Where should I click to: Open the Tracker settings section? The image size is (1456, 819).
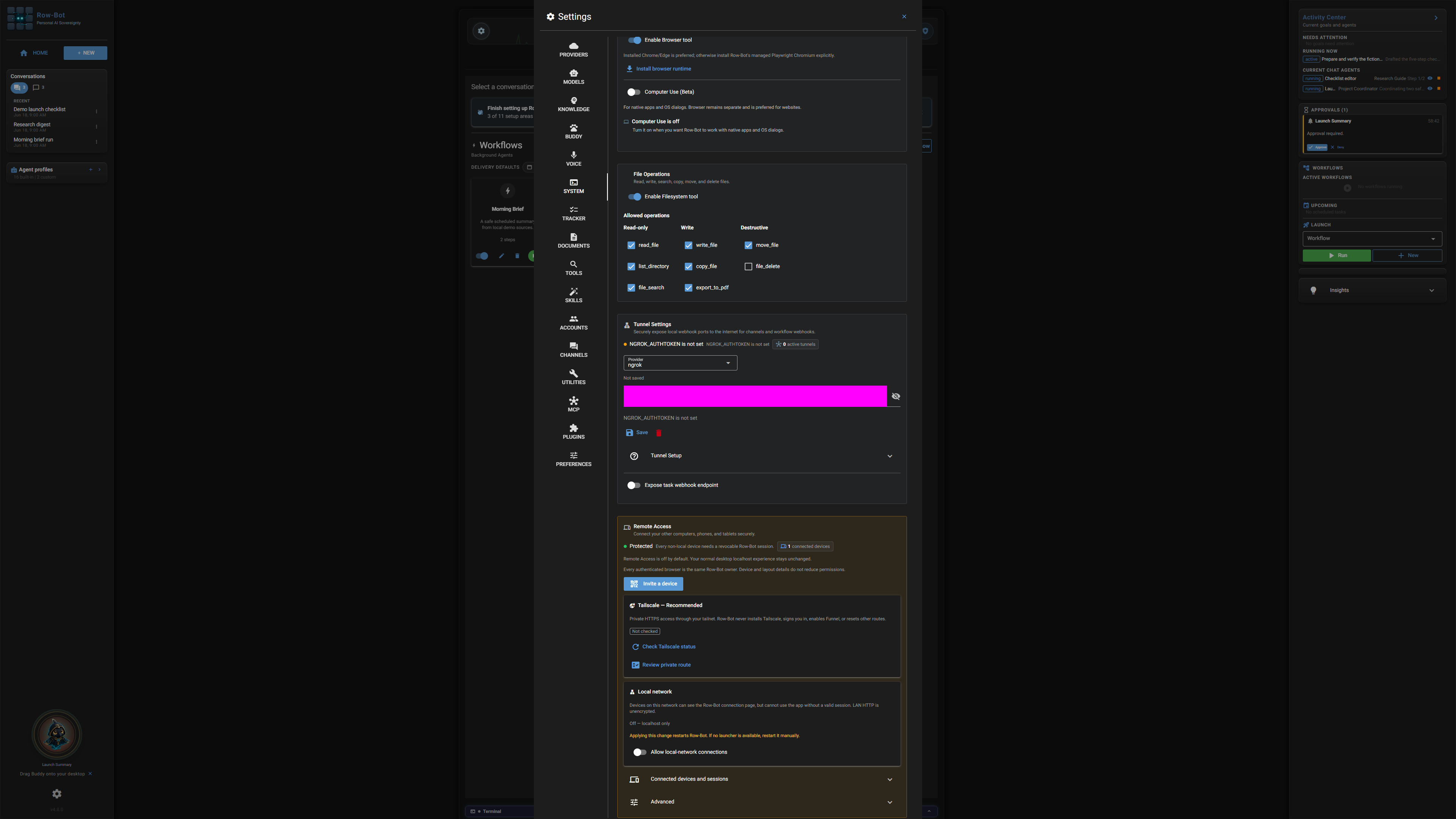[x=573, y=213]
